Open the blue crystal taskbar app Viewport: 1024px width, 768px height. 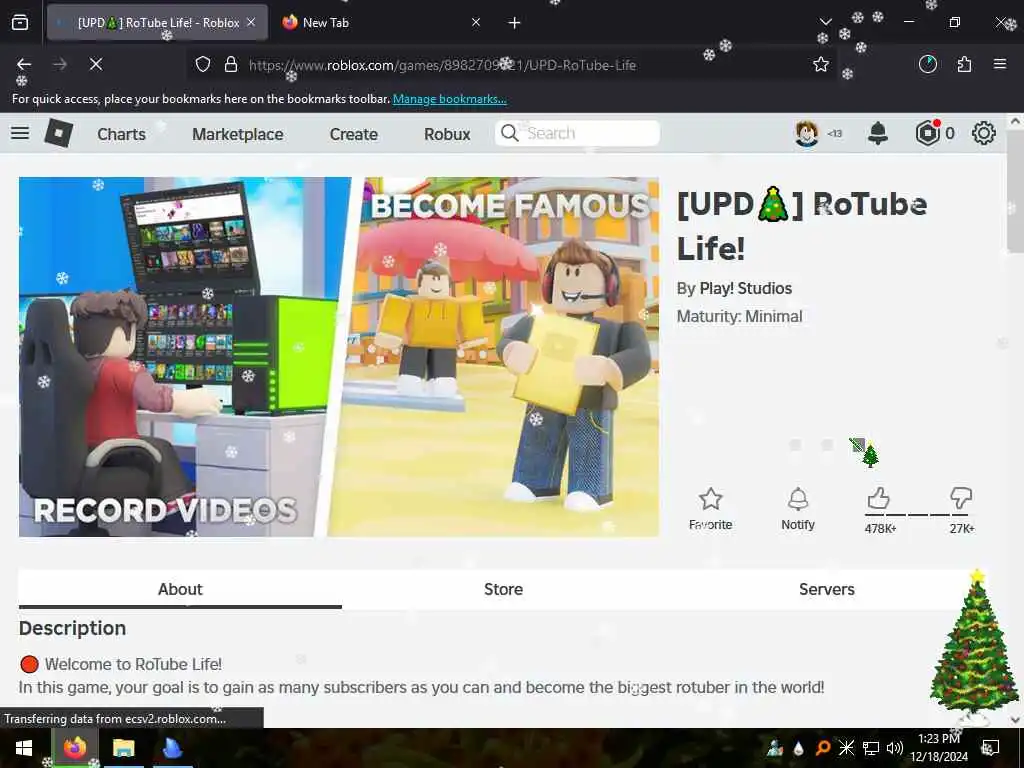[x=172, y=748]
